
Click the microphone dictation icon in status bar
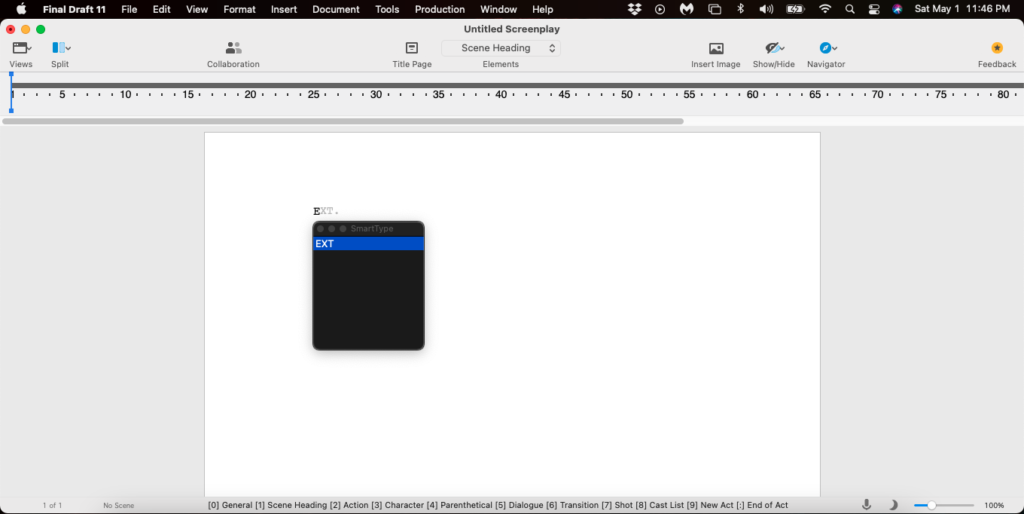pyautogui.click(x=867, y=505)
